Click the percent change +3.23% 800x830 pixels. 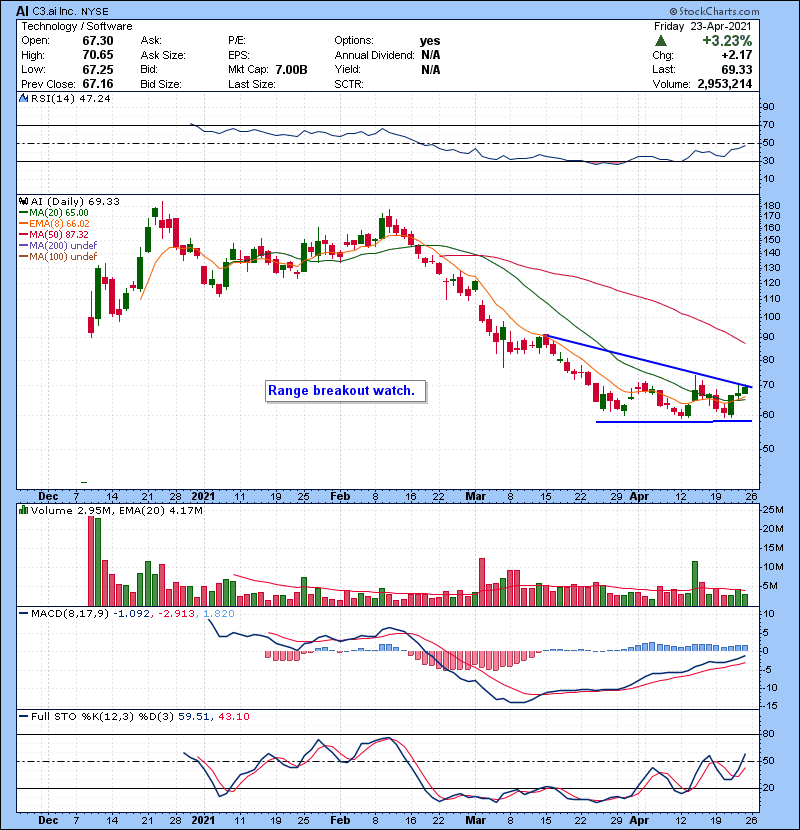click(x=727, y=41)
